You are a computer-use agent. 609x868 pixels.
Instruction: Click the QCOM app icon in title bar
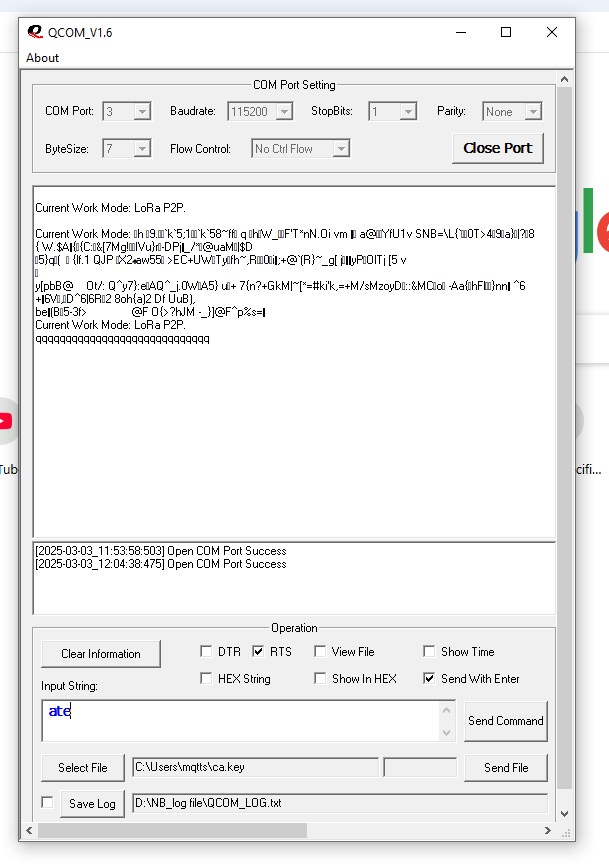pyautogui.click(x=35, y=32)
